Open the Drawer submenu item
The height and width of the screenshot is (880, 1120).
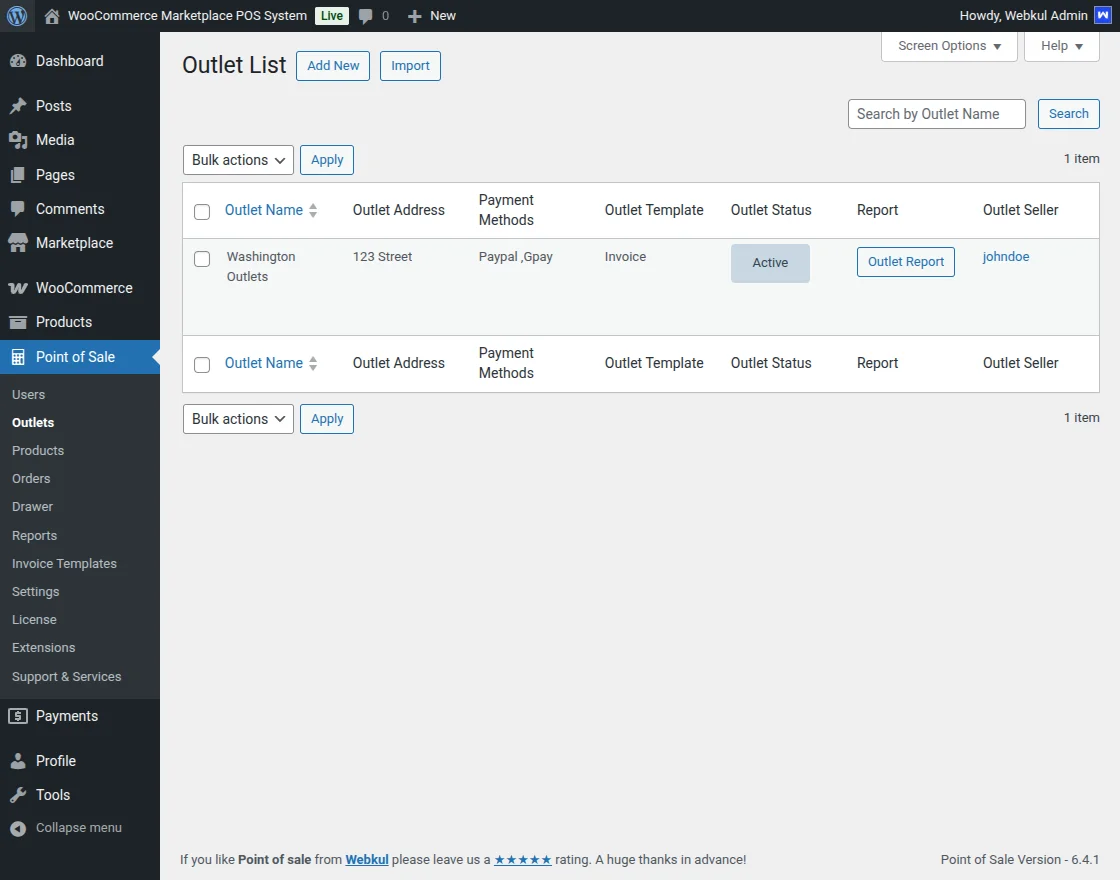32,506
